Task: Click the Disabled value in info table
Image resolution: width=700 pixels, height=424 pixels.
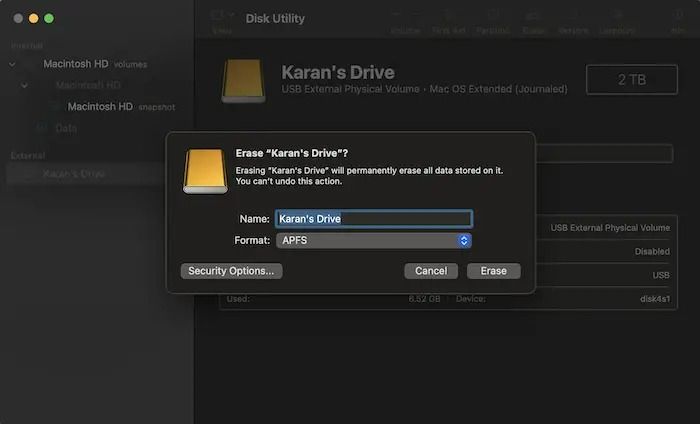Action: [652, 252]
